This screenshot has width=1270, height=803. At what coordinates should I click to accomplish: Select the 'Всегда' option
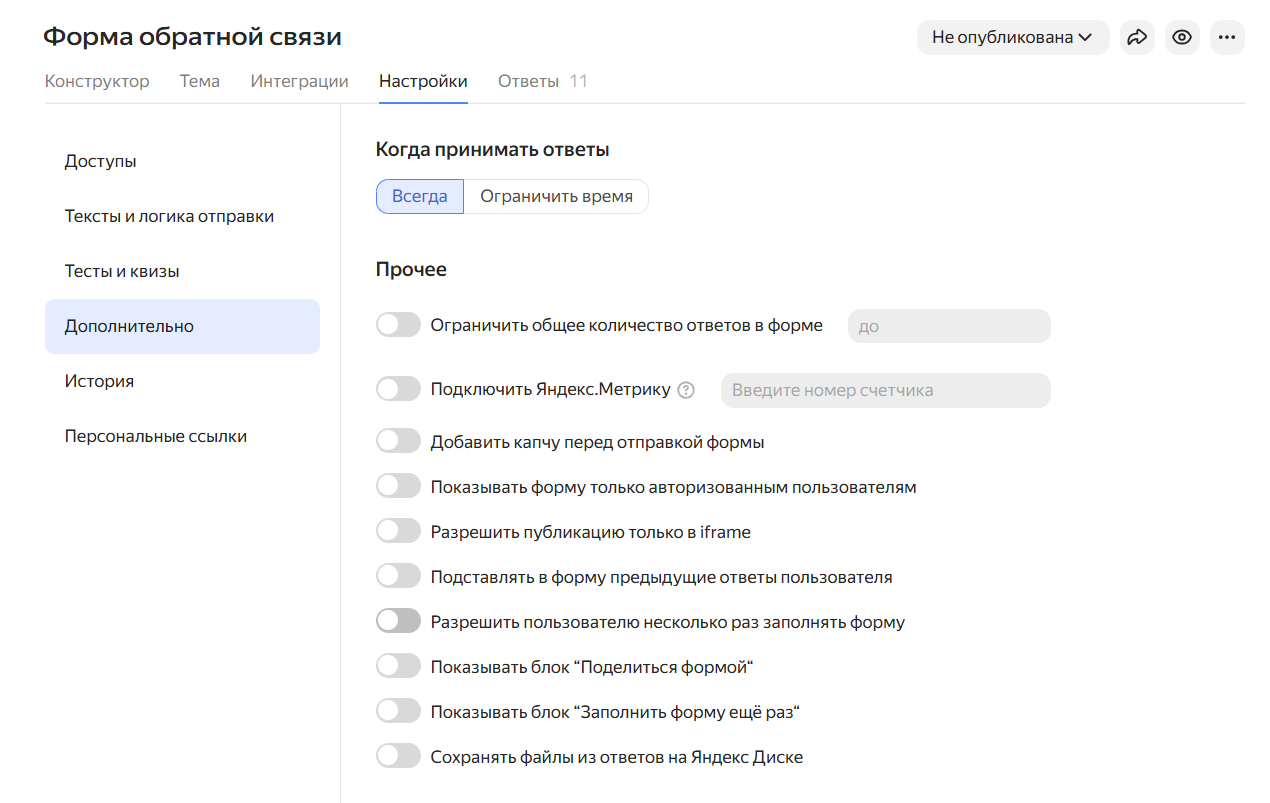click(419, 196)
